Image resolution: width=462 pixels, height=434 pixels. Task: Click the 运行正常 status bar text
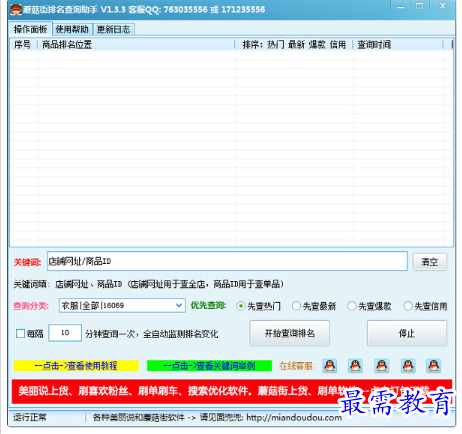pyautogui.click(x=30, y=417)
